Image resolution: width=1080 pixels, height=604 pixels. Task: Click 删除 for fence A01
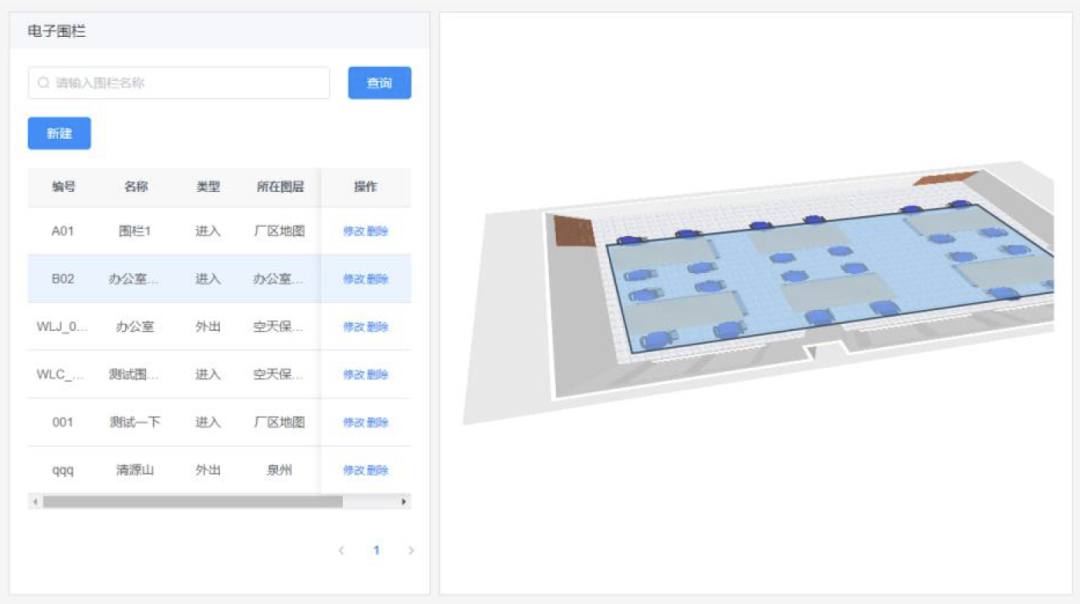click(x=377, y=231)
